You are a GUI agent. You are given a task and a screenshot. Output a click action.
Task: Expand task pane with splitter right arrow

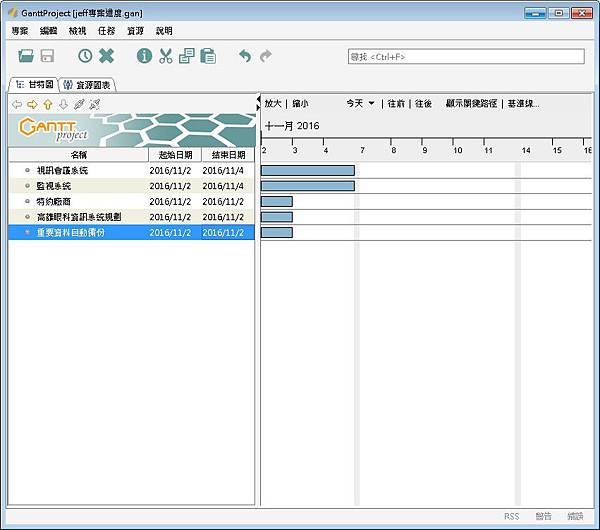pyautogui.click(x=258, y=108)
